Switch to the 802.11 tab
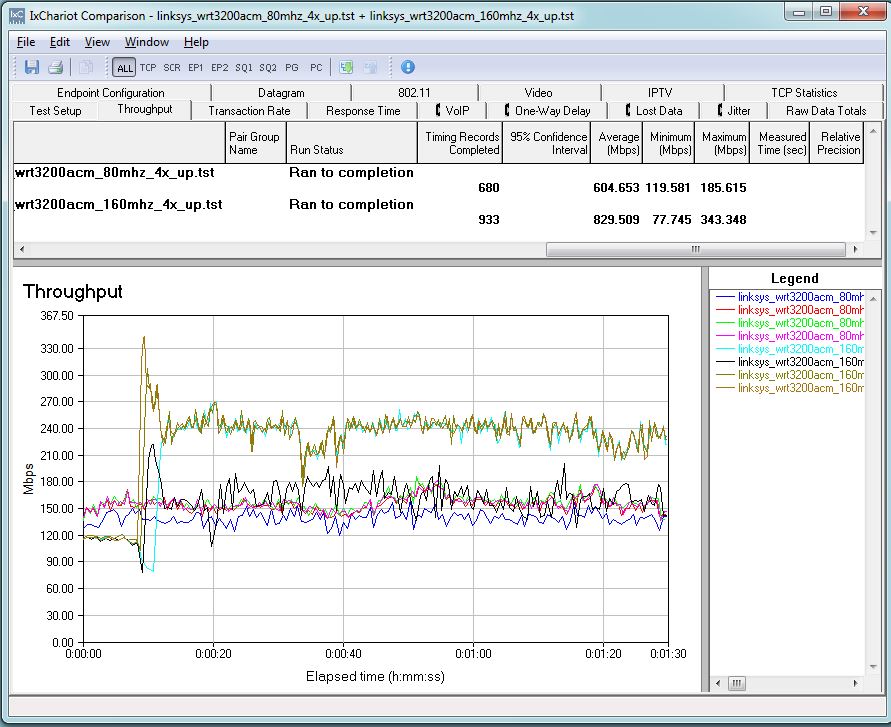 tap(414, 93)
